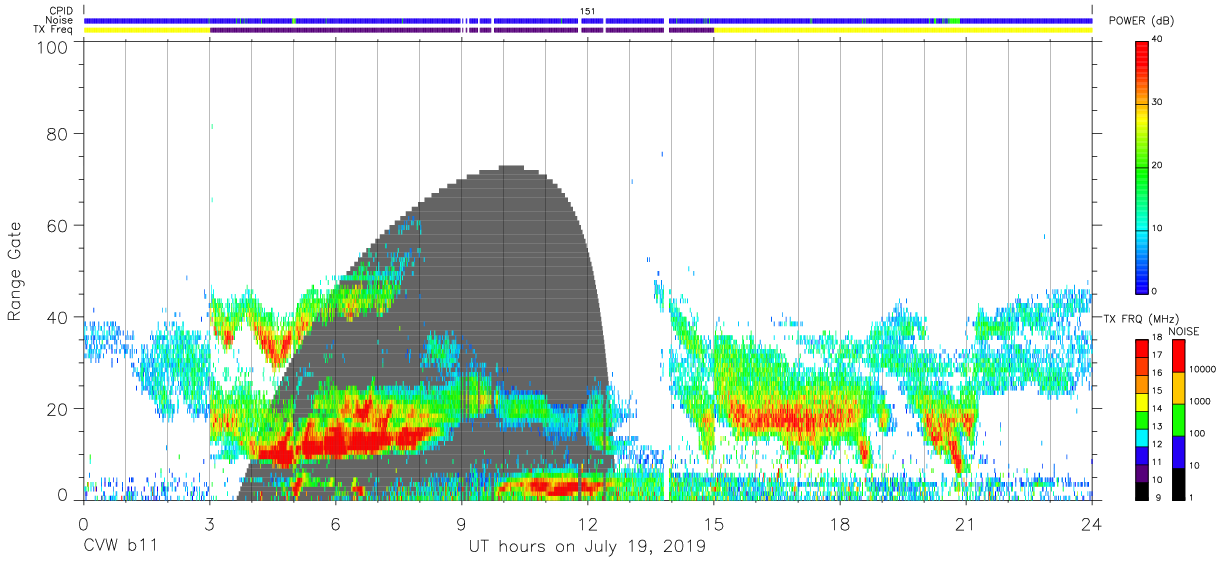Click the x-axis hour tick label '6'
Screen dimensions: 1228x567
[x=336, y=523]
